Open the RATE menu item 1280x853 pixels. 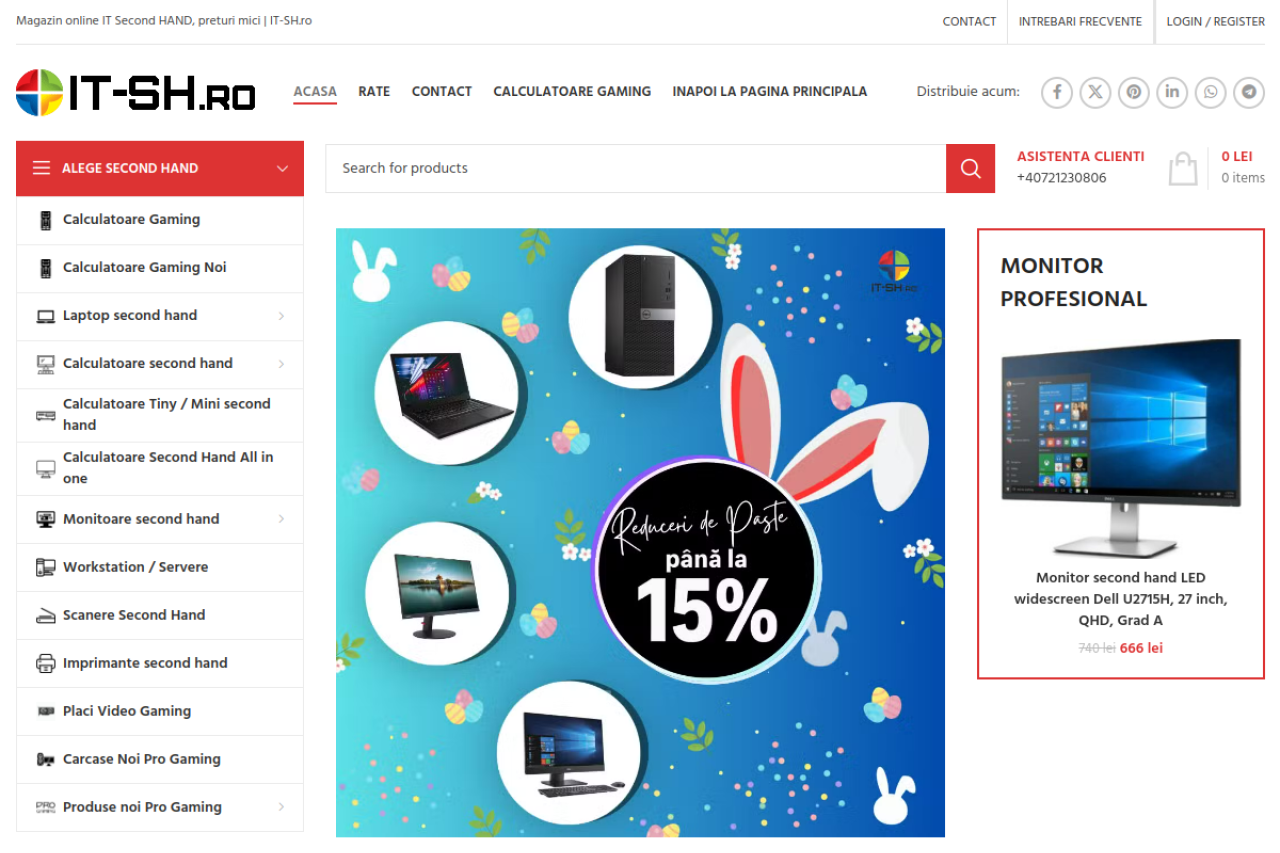[x=374, y=91]
